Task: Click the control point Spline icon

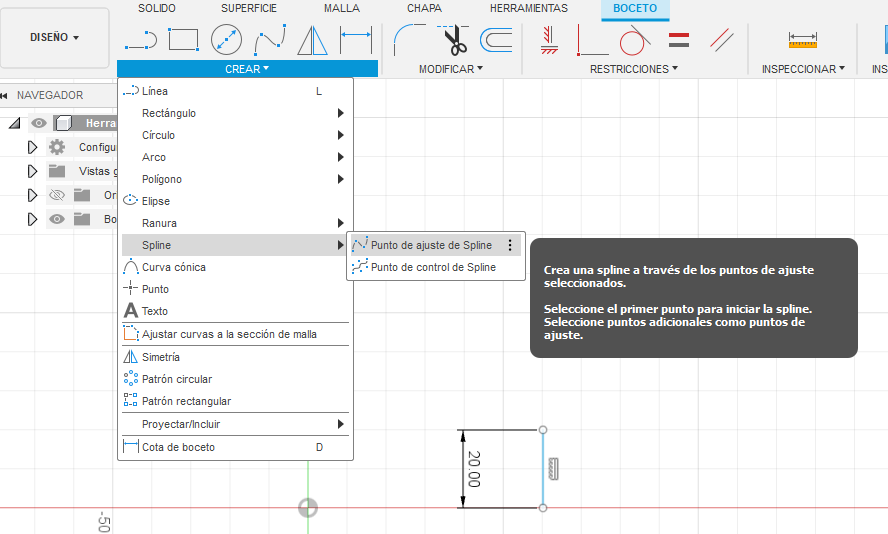Action: (360, 267)
